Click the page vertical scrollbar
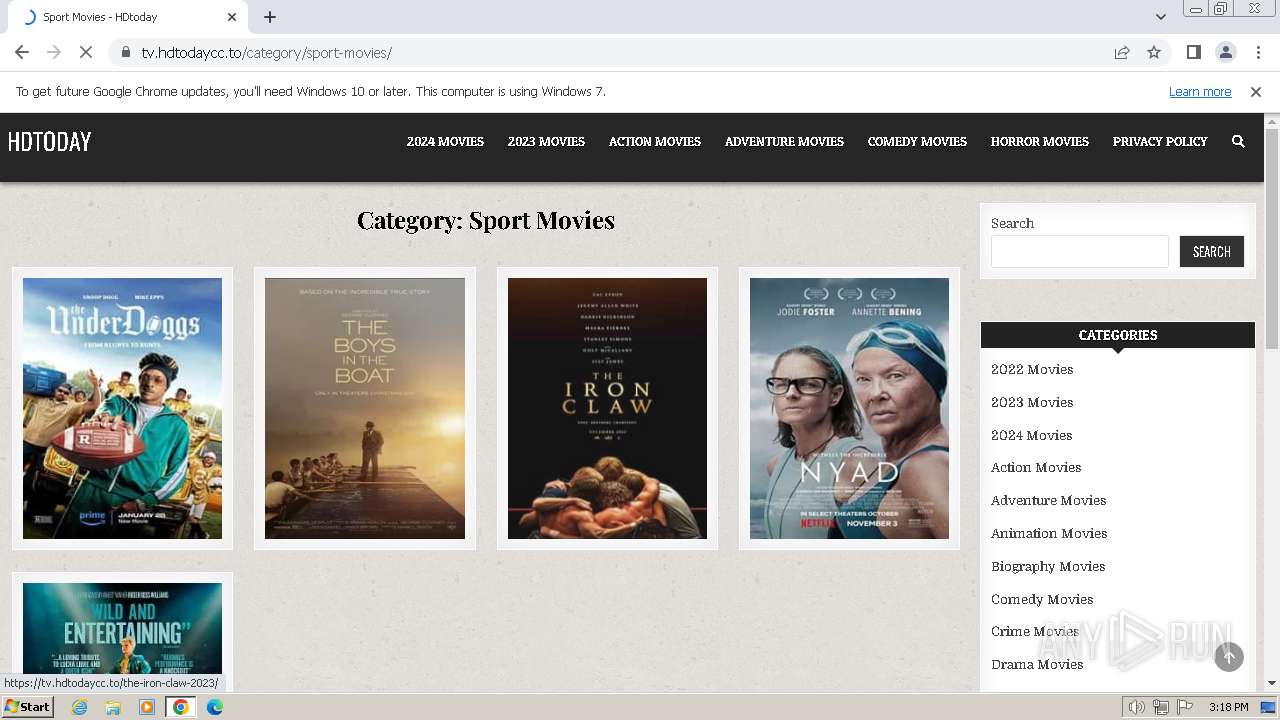The width and height of the screenshot is (1280, 720). (1272, 240)
